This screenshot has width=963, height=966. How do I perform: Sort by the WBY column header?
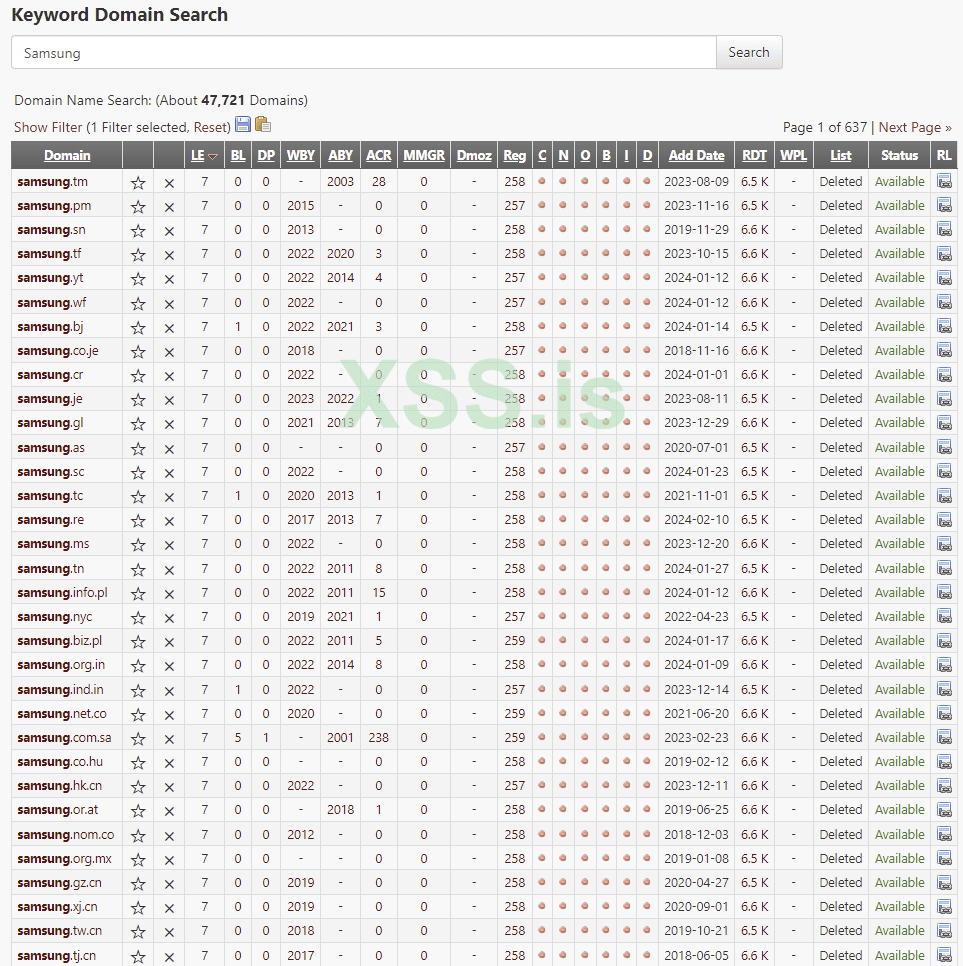[301, 155]
